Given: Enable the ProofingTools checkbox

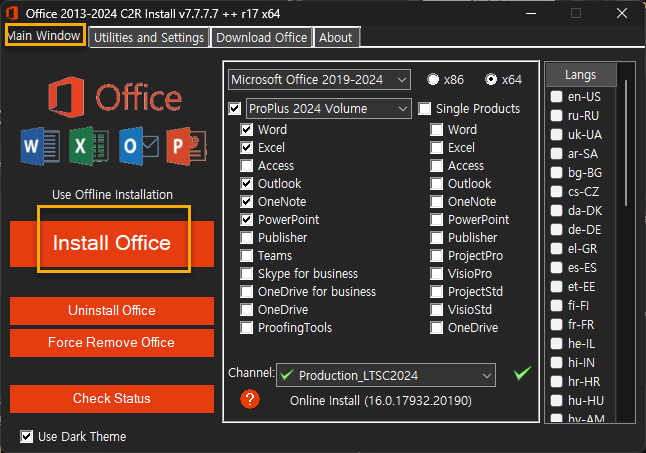Looking at the screenshot, I should pyautogui.click(x=246, y=328).
